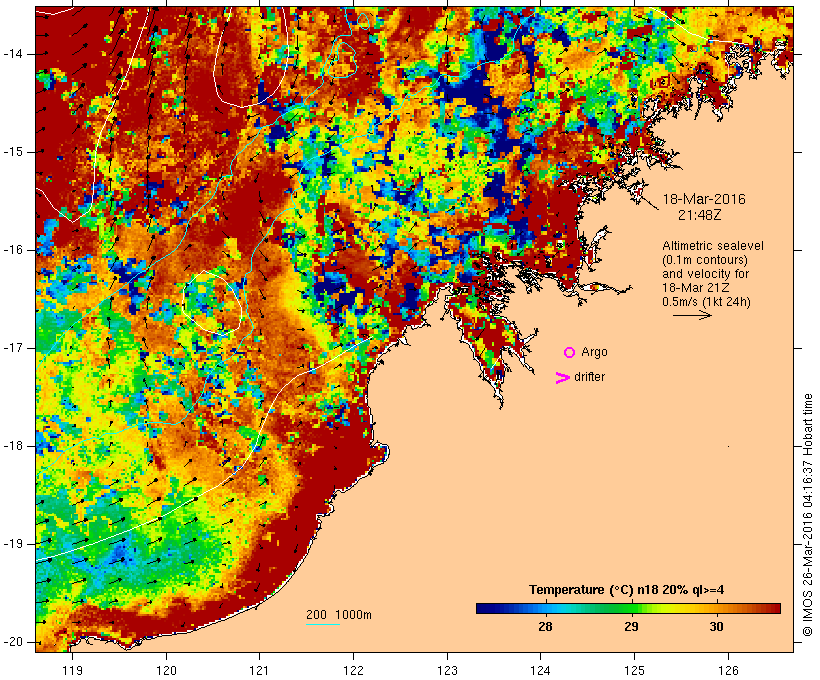Click latitude axis label -16

point(13,250)
